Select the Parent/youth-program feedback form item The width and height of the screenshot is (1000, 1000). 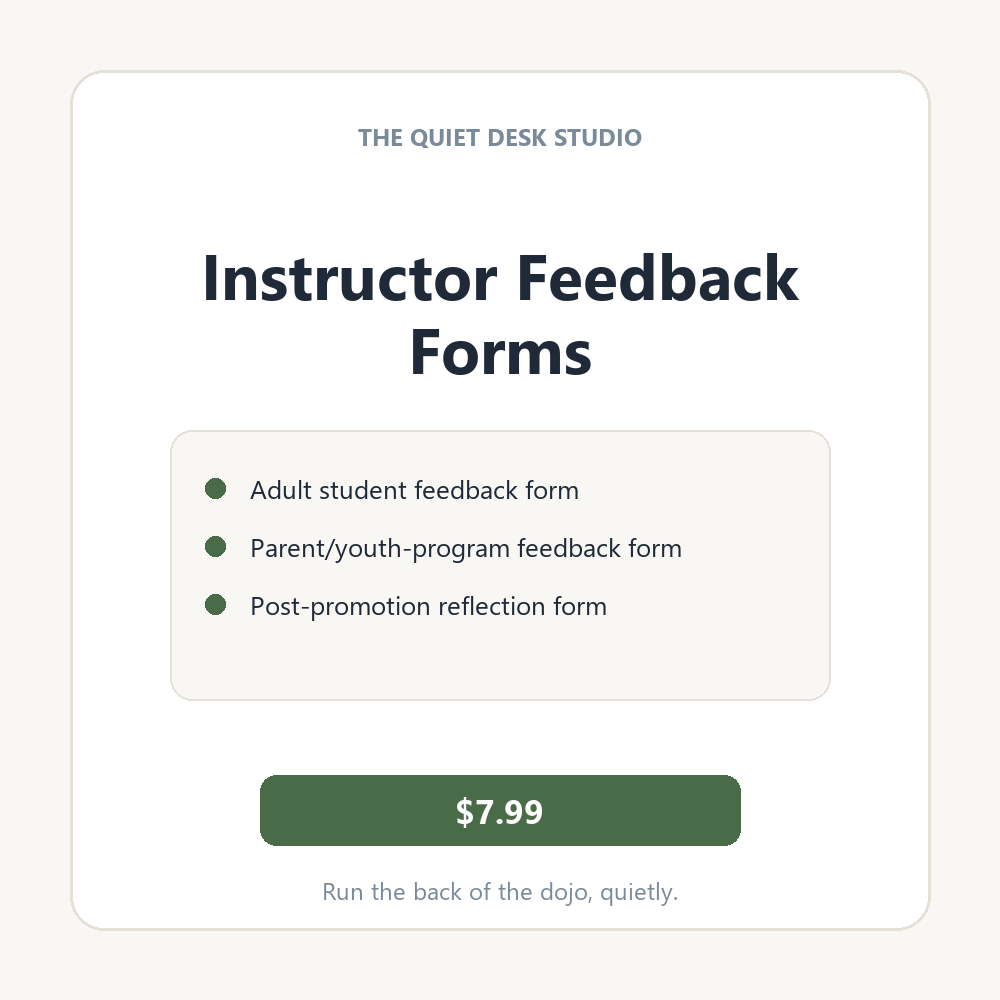[x=466, y=548]
